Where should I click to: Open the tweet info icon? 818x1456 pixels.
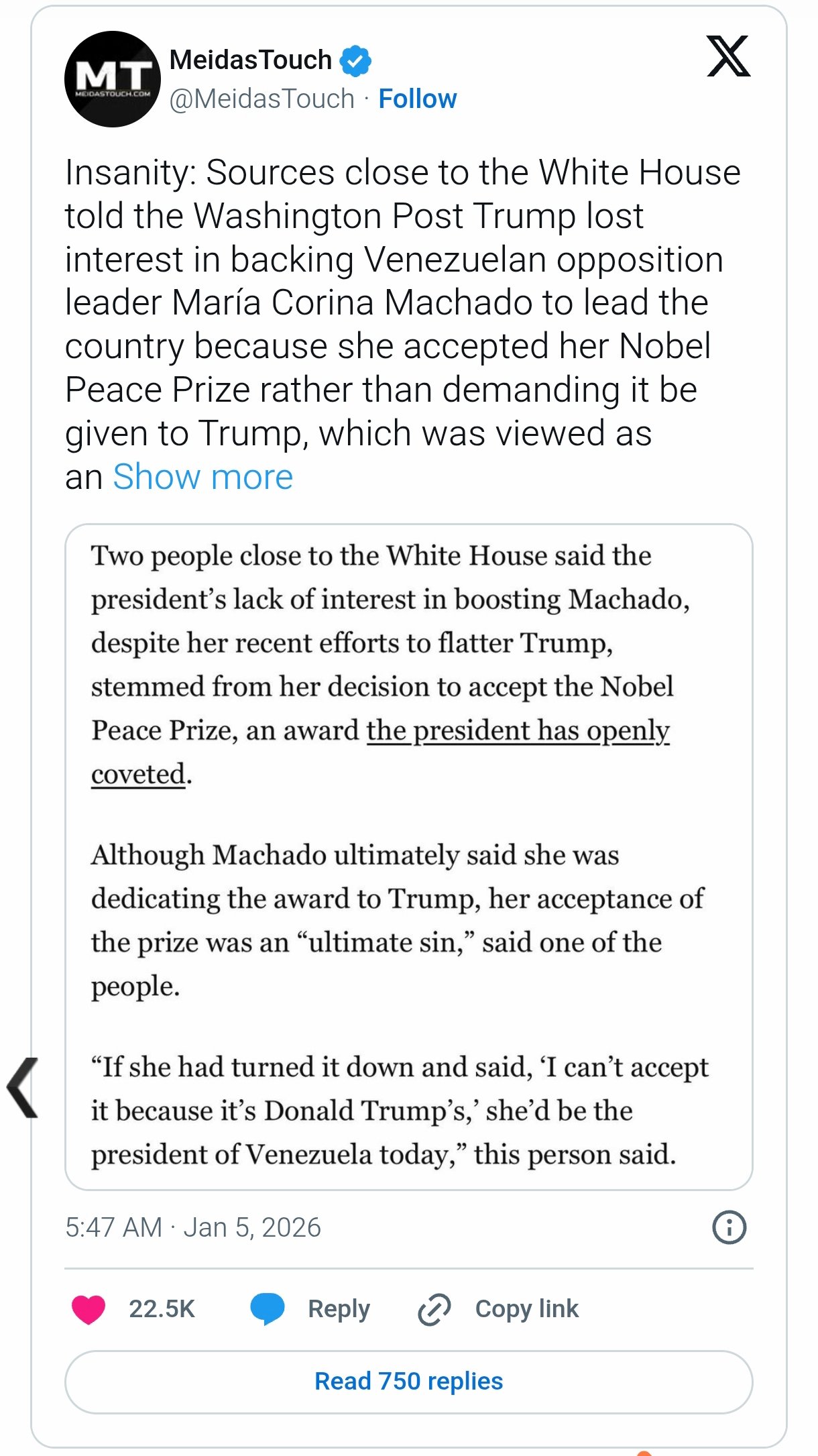(729, 1227)
